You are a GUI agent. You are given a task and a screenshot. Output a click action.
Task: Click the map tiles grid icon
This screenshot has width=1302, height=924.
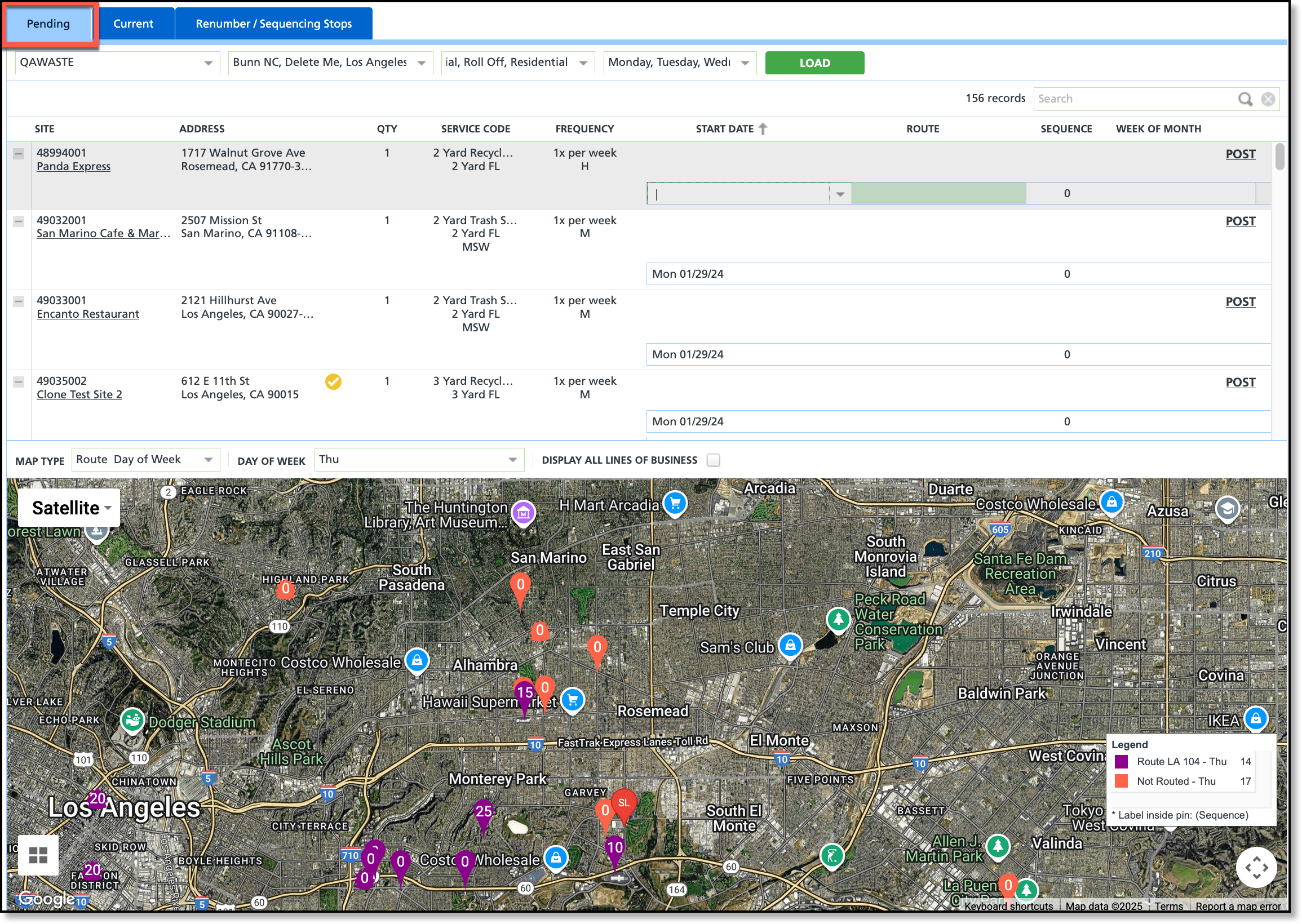pos(38,855)
